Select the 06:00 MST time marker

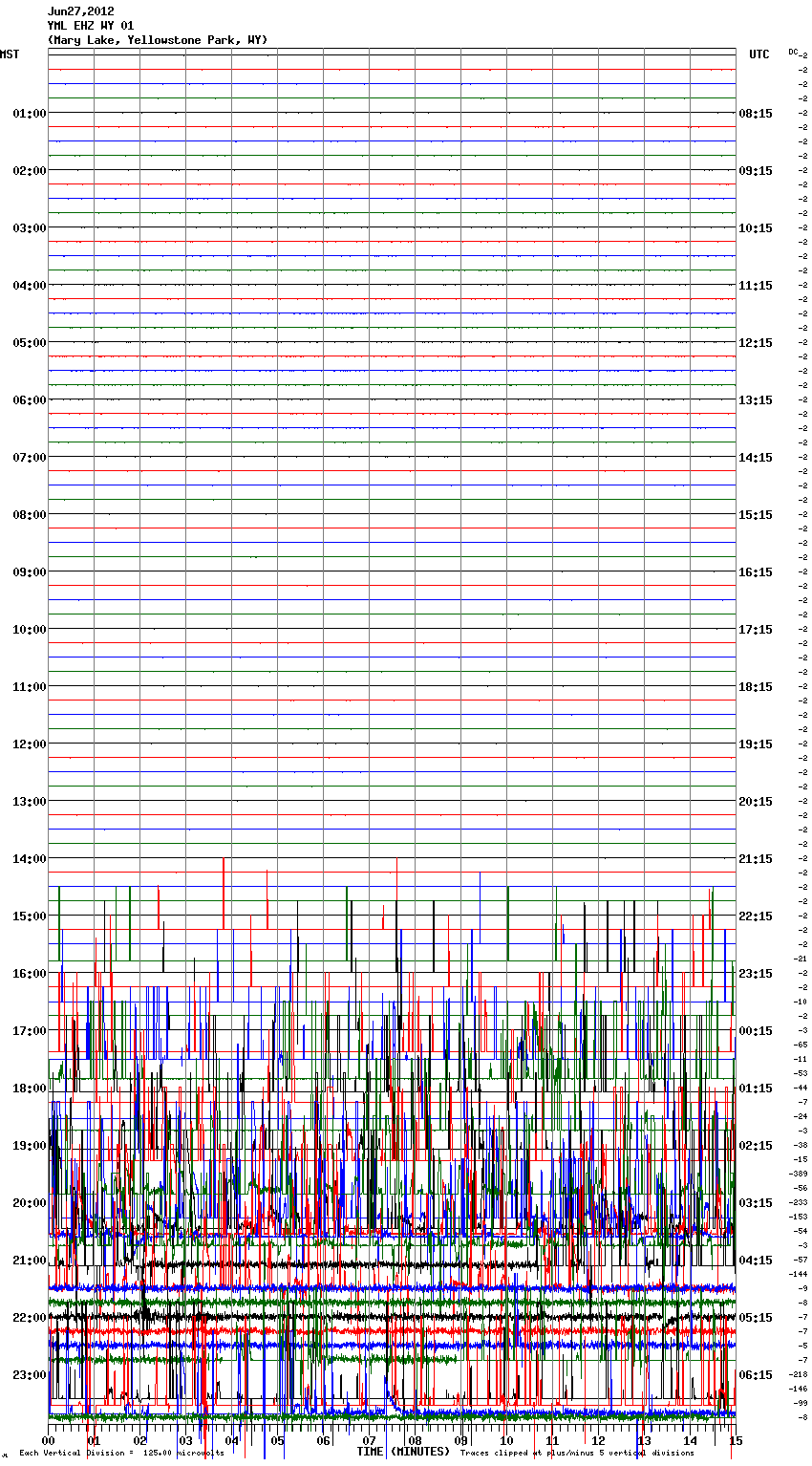pyautogui.click(x=29, y=400)
